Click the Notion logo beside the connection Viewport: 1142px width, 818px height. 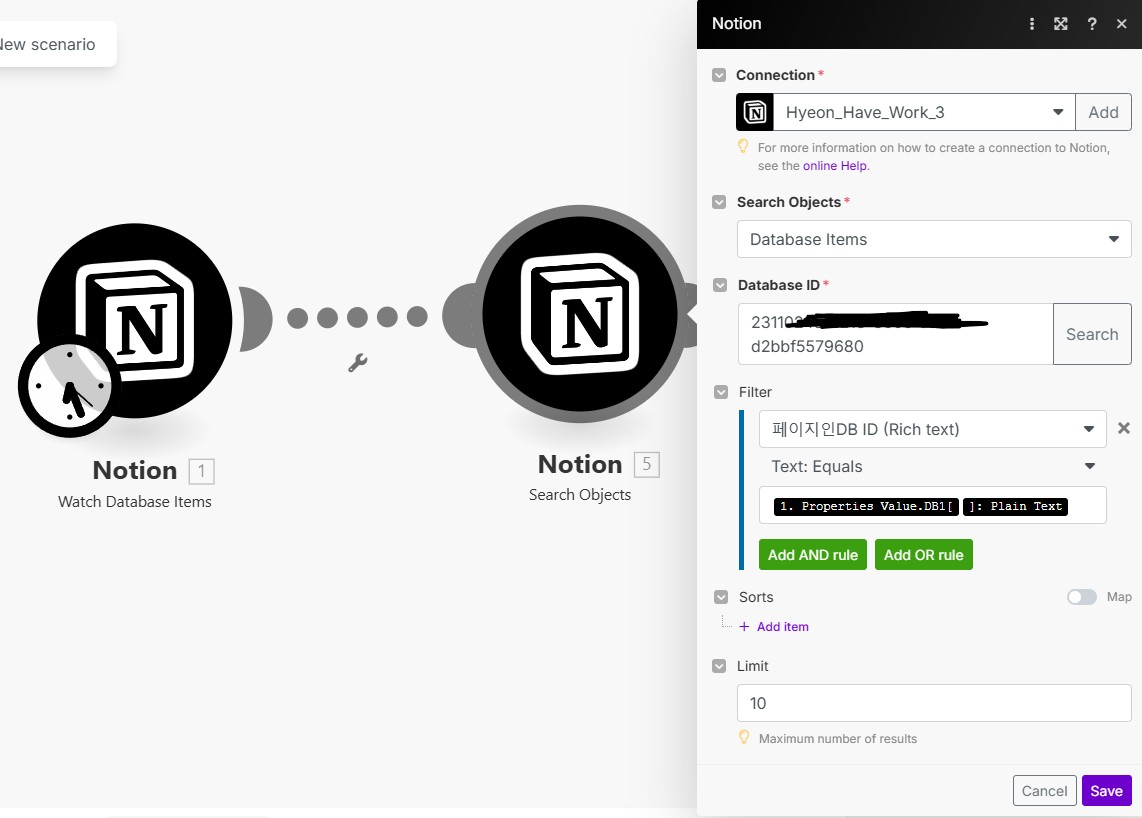click(755, 112)
